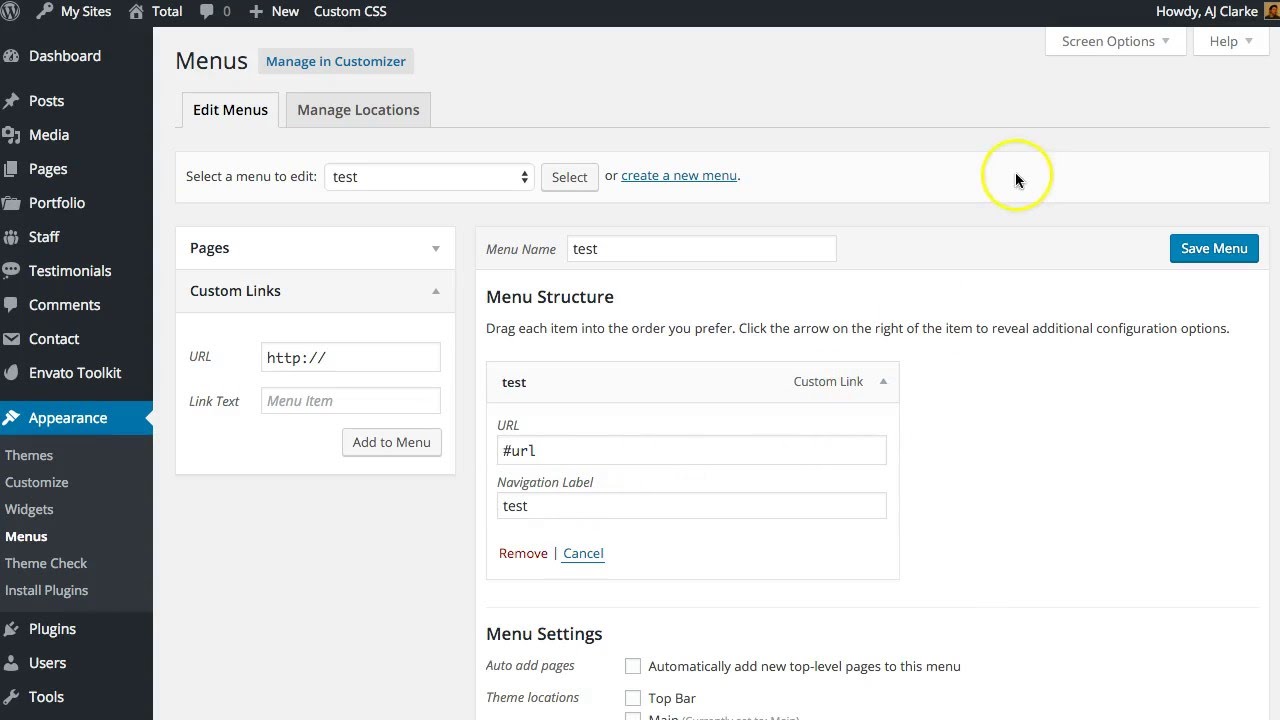Click the Save Menu button
The image size is (1280, 720).
tap(1214, 248)
